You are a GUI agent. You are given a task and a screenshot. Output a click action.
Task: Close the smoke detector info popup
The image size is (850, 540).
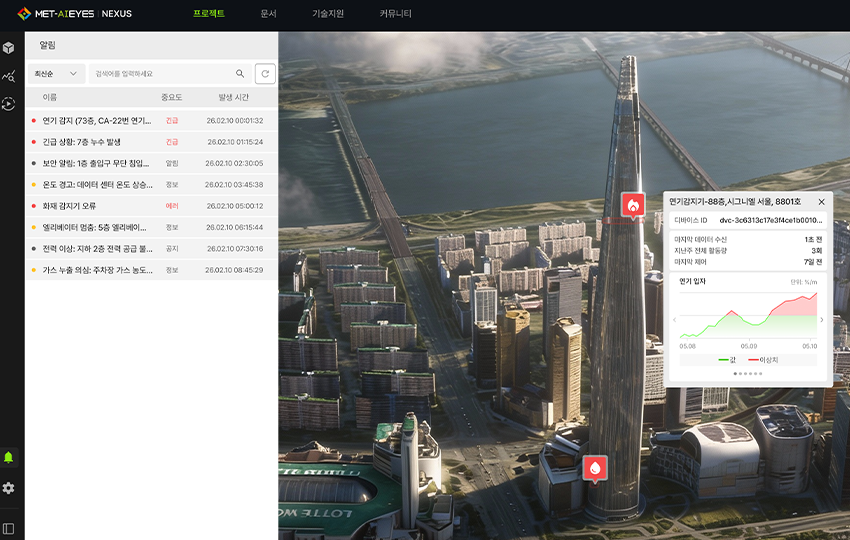[x=821, y=201]
